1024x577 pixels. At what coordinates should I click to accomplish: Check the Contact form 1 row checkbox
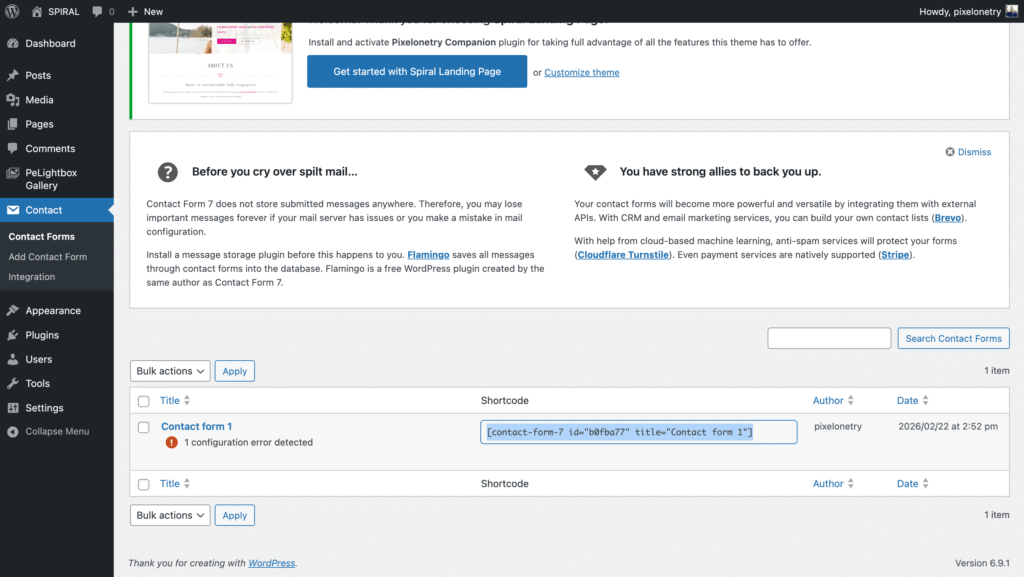144,427
